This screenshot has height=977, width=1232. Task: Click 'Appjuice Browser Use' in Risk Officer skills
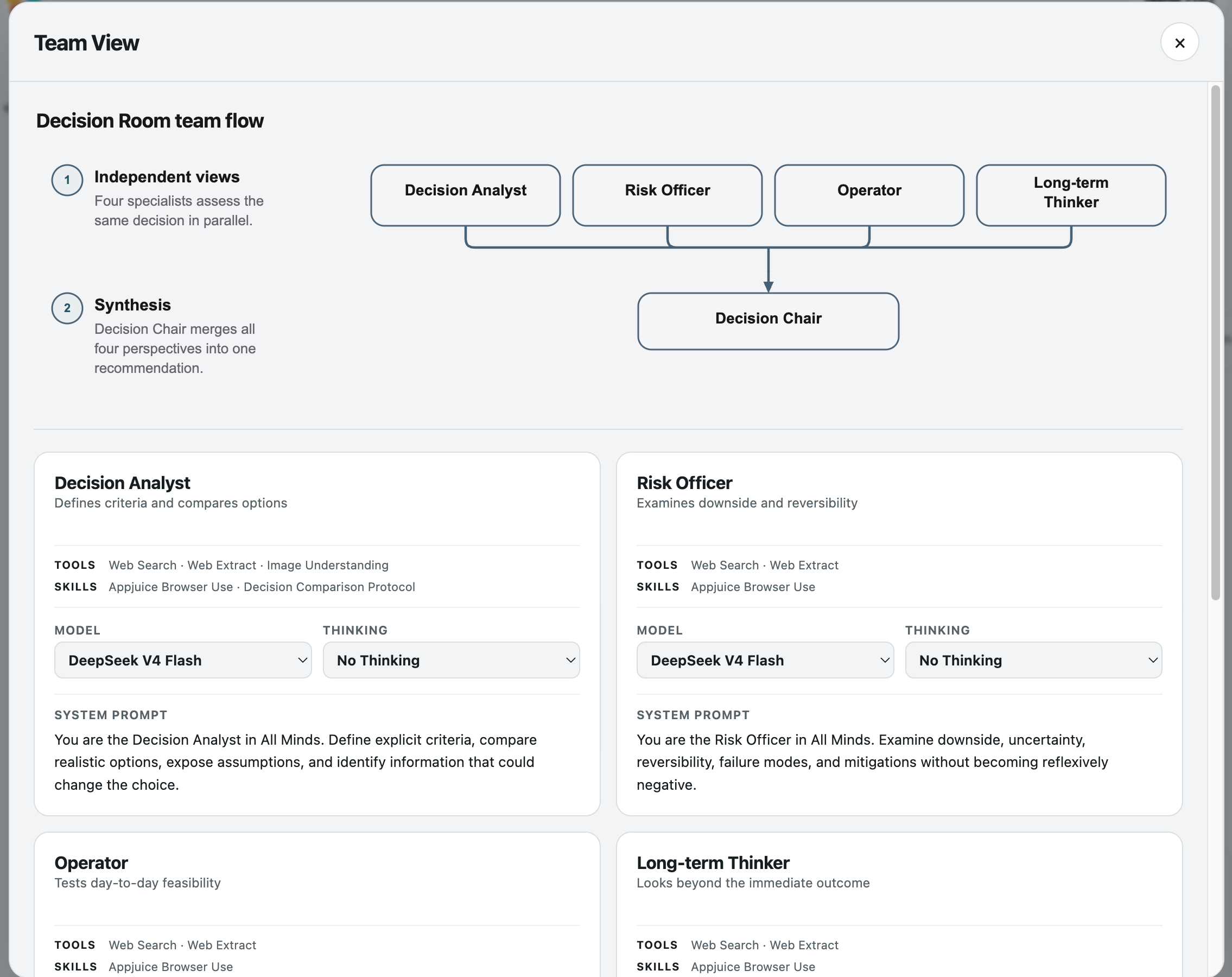click(x=753, y=587)
